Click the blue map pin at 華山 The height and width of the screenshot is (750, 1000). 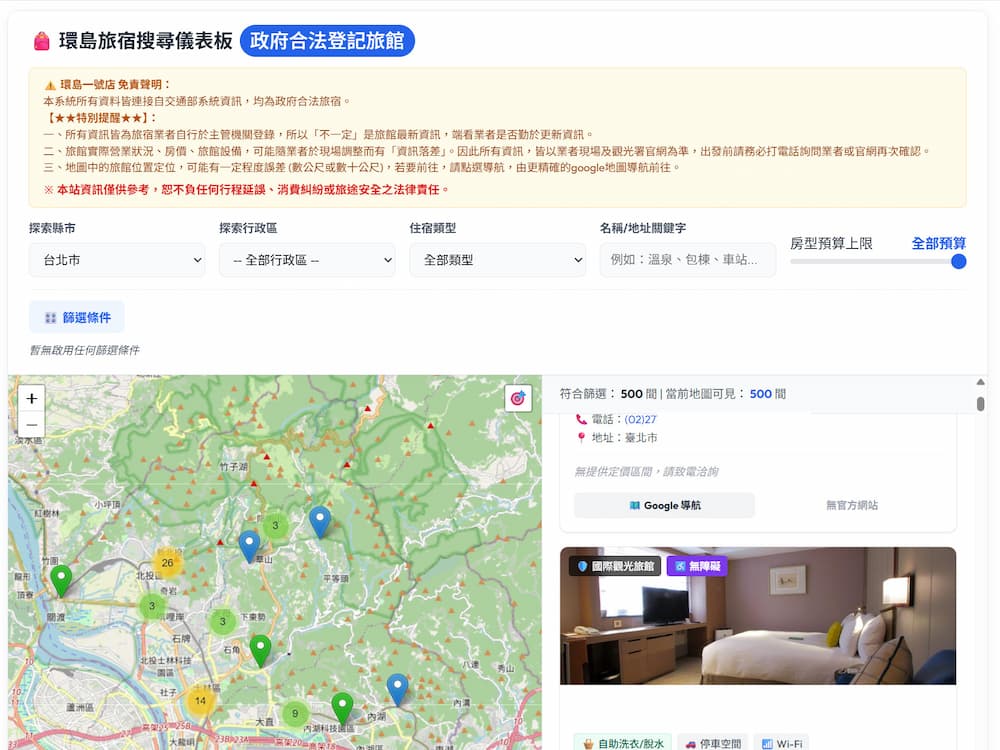[x=249, y=547]
